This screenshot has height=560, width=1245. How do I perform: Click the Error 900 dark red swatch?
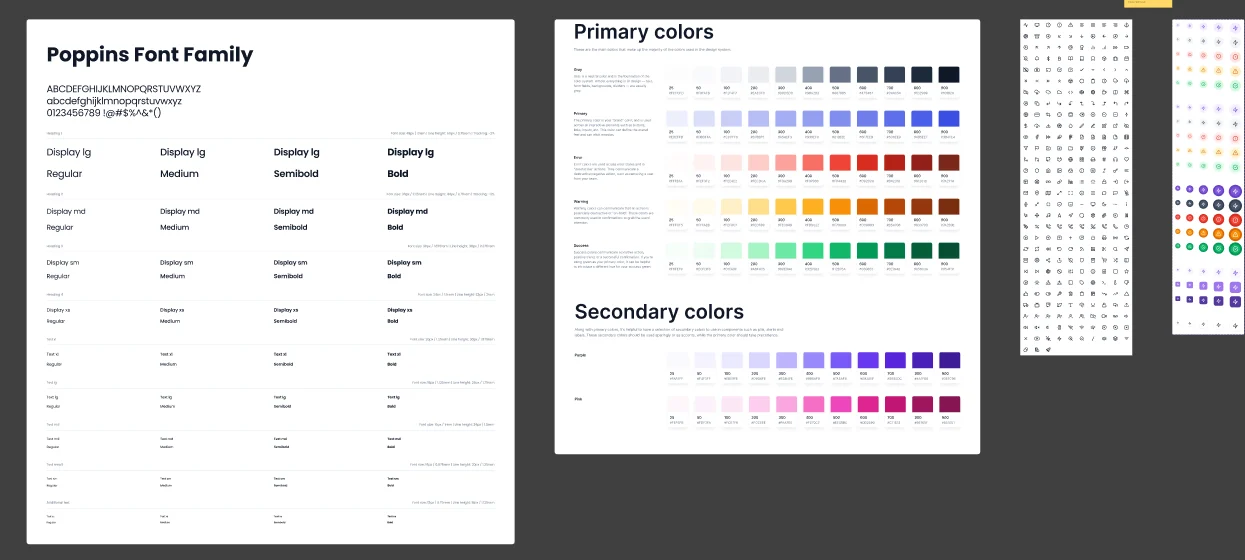coord(948,162)
